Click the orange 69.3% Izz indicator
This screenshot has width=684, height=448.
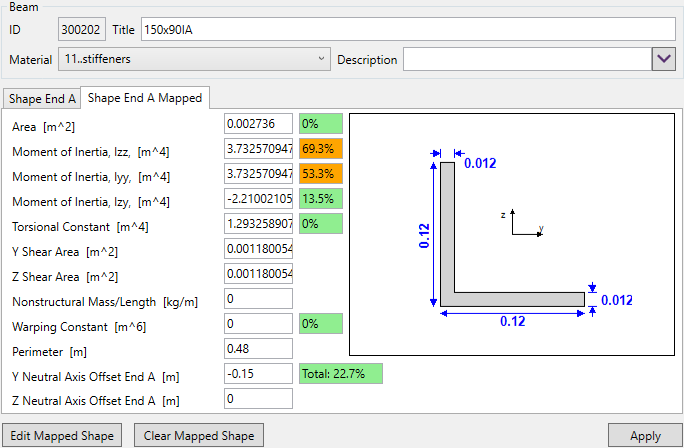(x=320, y=149)
